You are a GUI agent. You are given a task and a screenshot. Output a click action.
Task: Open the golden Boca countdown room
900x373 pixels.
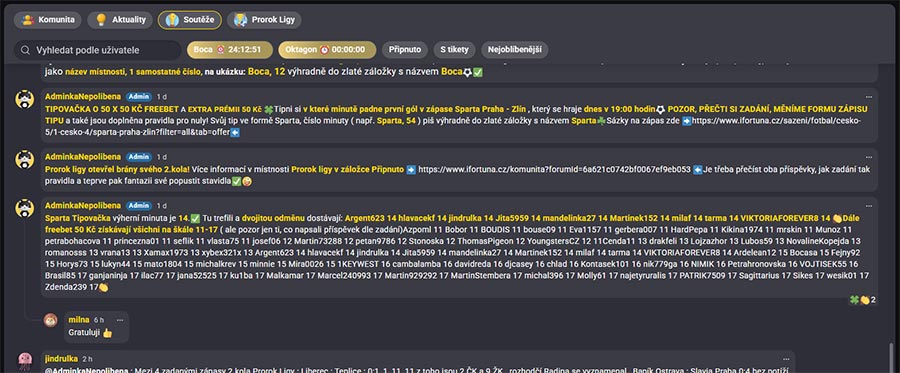pyautogui.click(x=230, y=50)
